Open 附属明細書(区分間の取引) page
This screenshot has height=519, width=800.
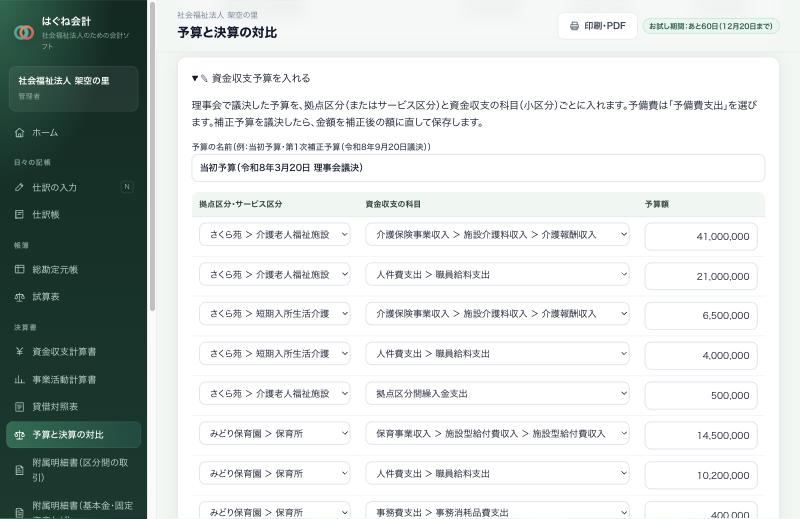(x=73, y=470)
